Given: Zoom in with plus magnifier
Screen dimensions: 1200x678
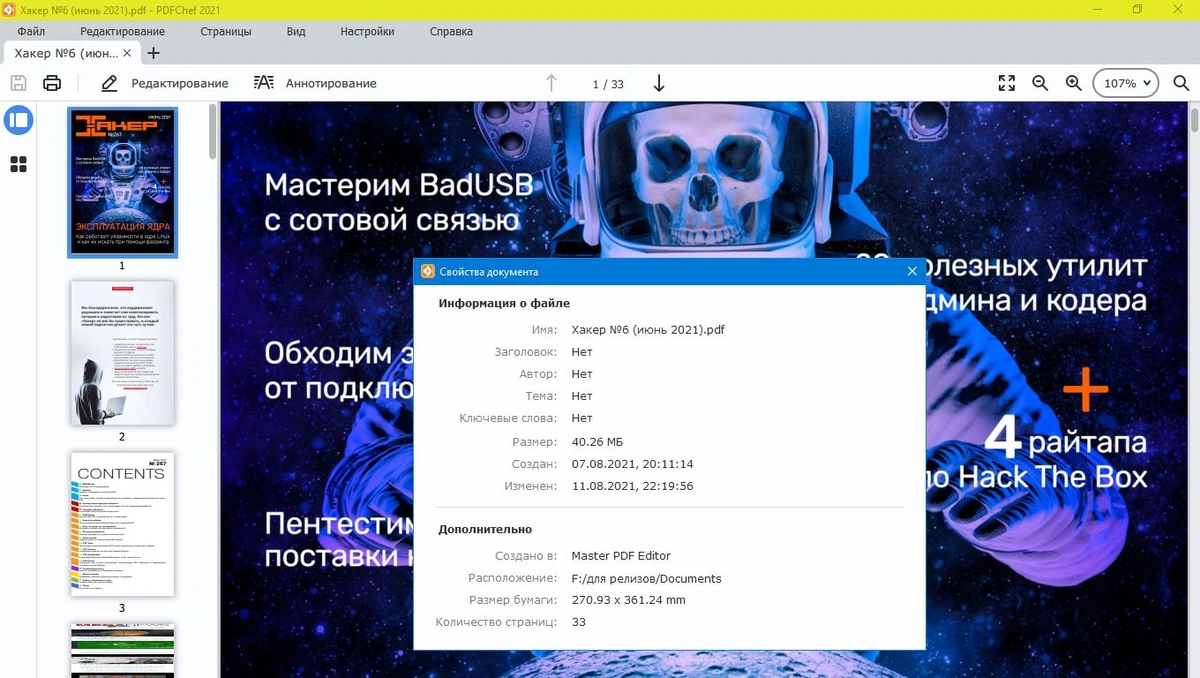Looking at the screenshot, I should [1074, 83].
